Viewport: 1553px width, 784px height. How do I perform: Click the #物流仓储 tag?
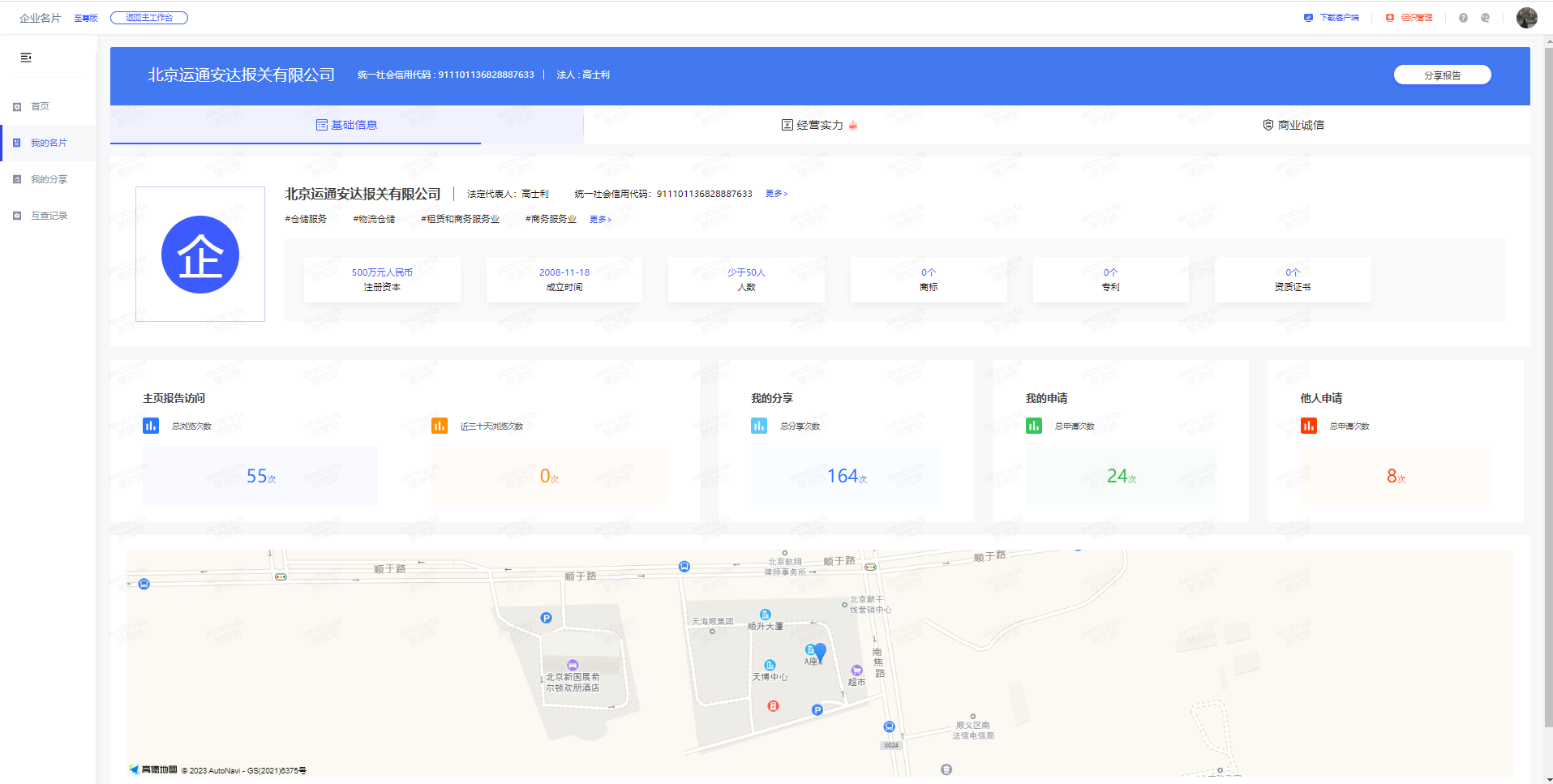tap(374, 220)
